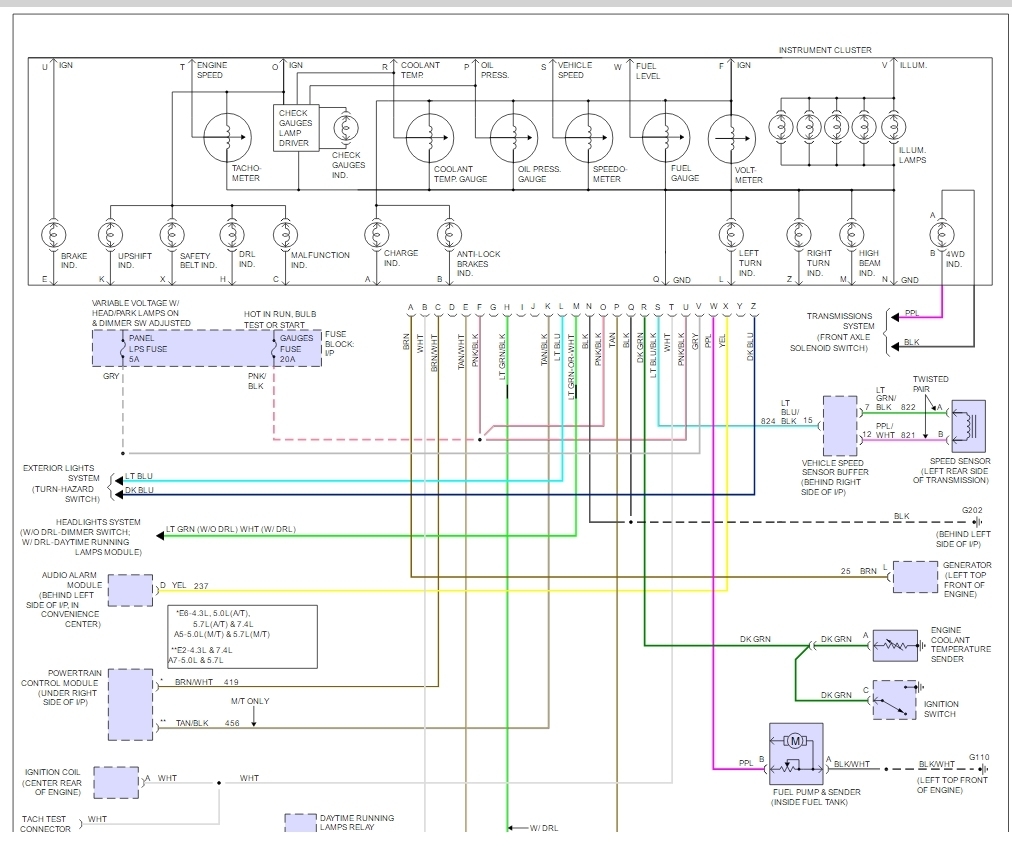Click the anti-lock brakes indicator lamp

pos(449,236)
